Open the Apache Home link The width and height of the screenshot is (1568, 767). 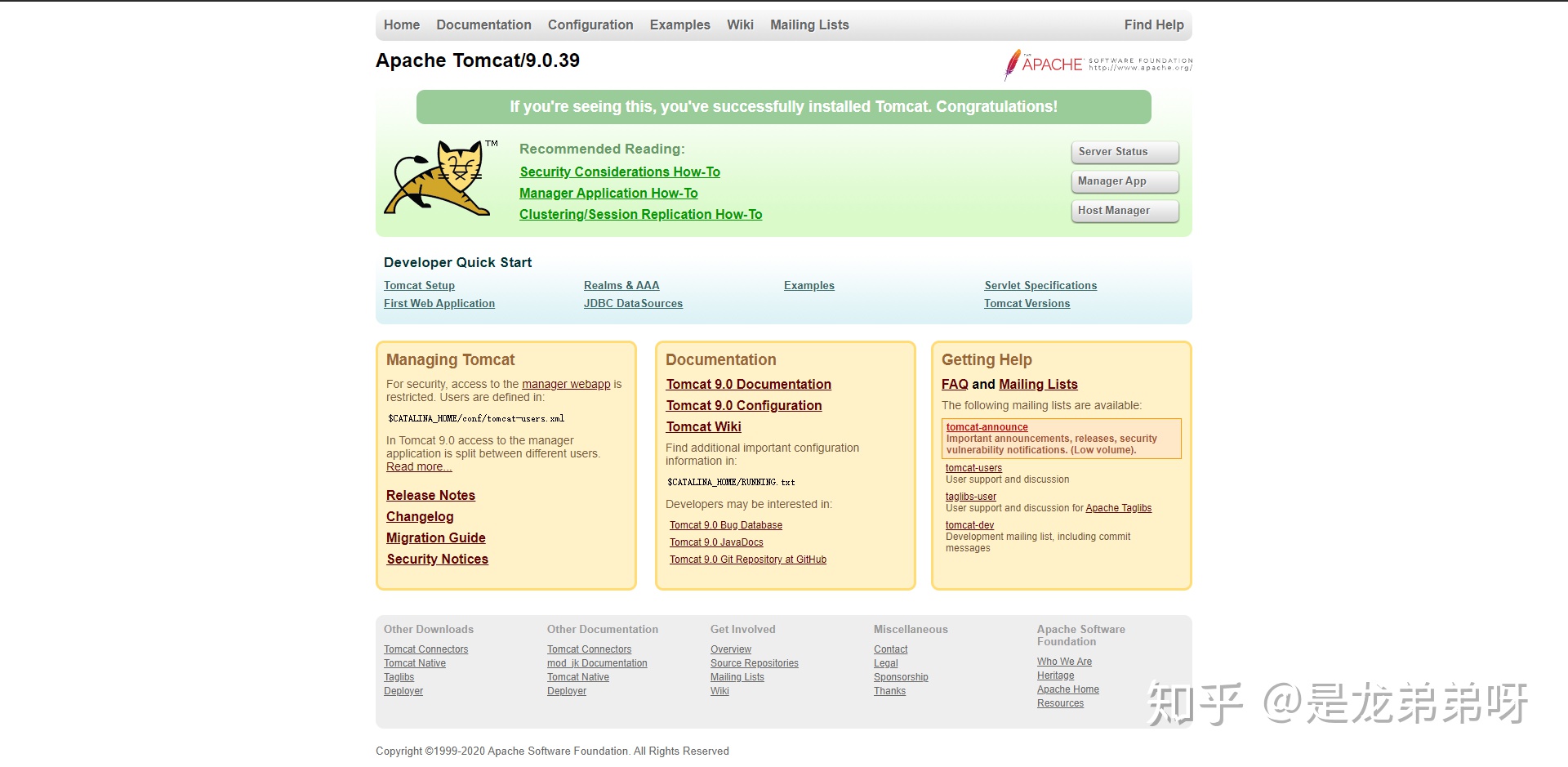point(1068,690)
